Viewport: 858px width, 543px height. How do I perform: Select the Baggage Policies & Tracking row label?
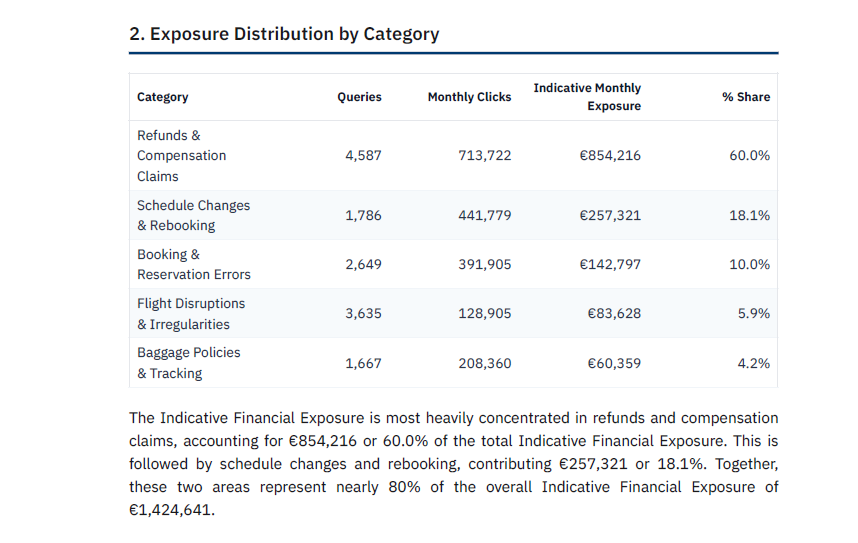coord(188,362)
